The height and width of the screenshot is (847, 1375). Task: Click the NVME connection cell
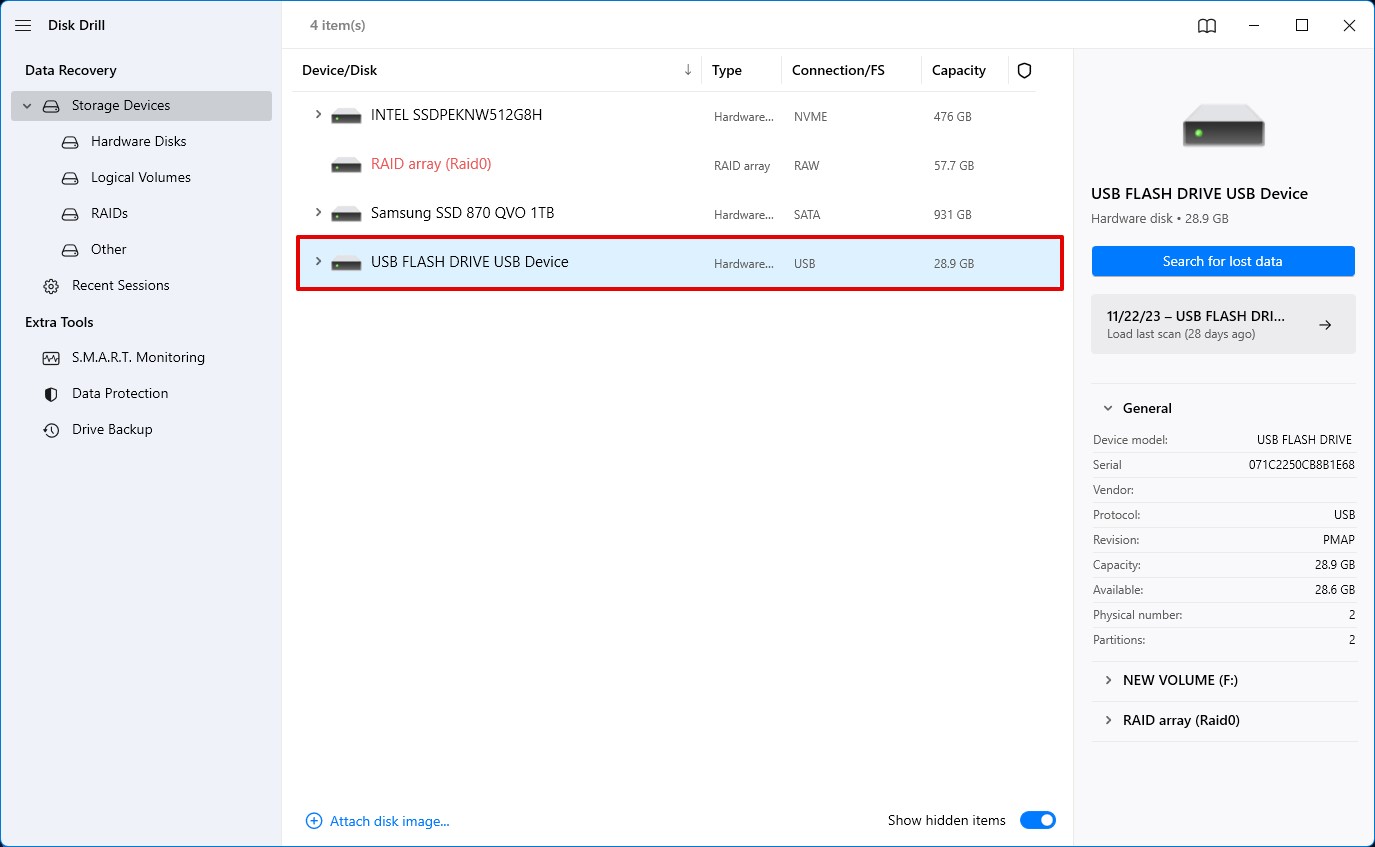pos(810,117)
